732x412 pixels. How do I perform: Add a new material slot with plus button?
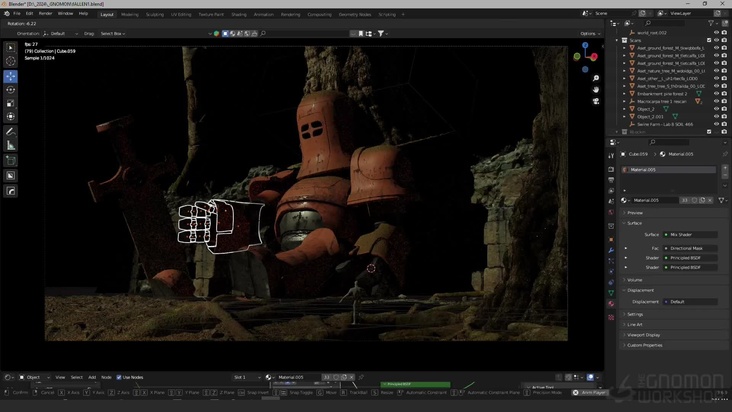[725, 168]
